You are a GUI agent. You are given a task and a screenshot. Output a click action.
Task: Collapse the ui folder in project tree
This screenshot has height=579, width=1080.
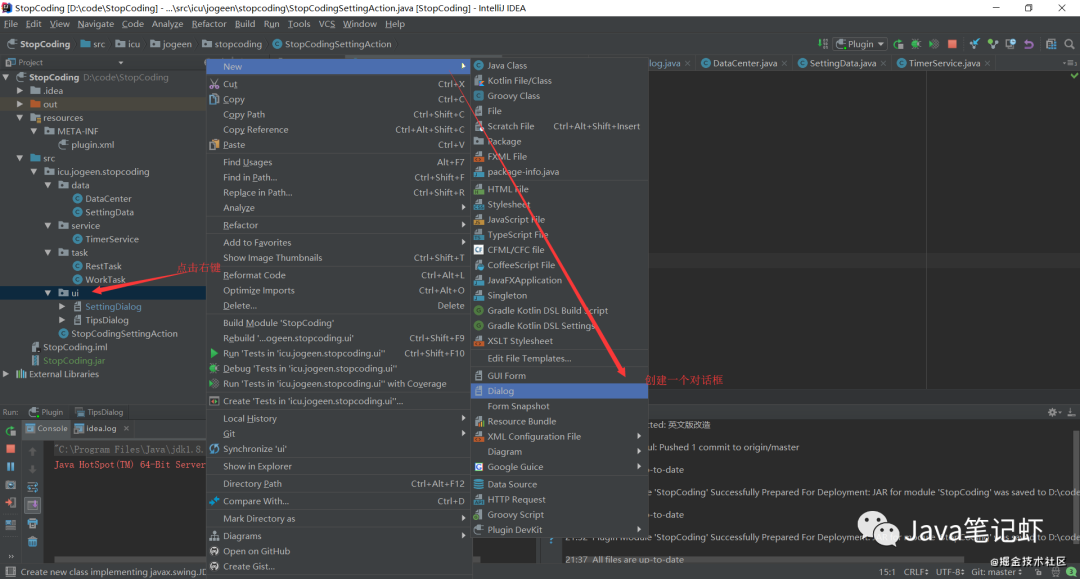pos(48,293)
